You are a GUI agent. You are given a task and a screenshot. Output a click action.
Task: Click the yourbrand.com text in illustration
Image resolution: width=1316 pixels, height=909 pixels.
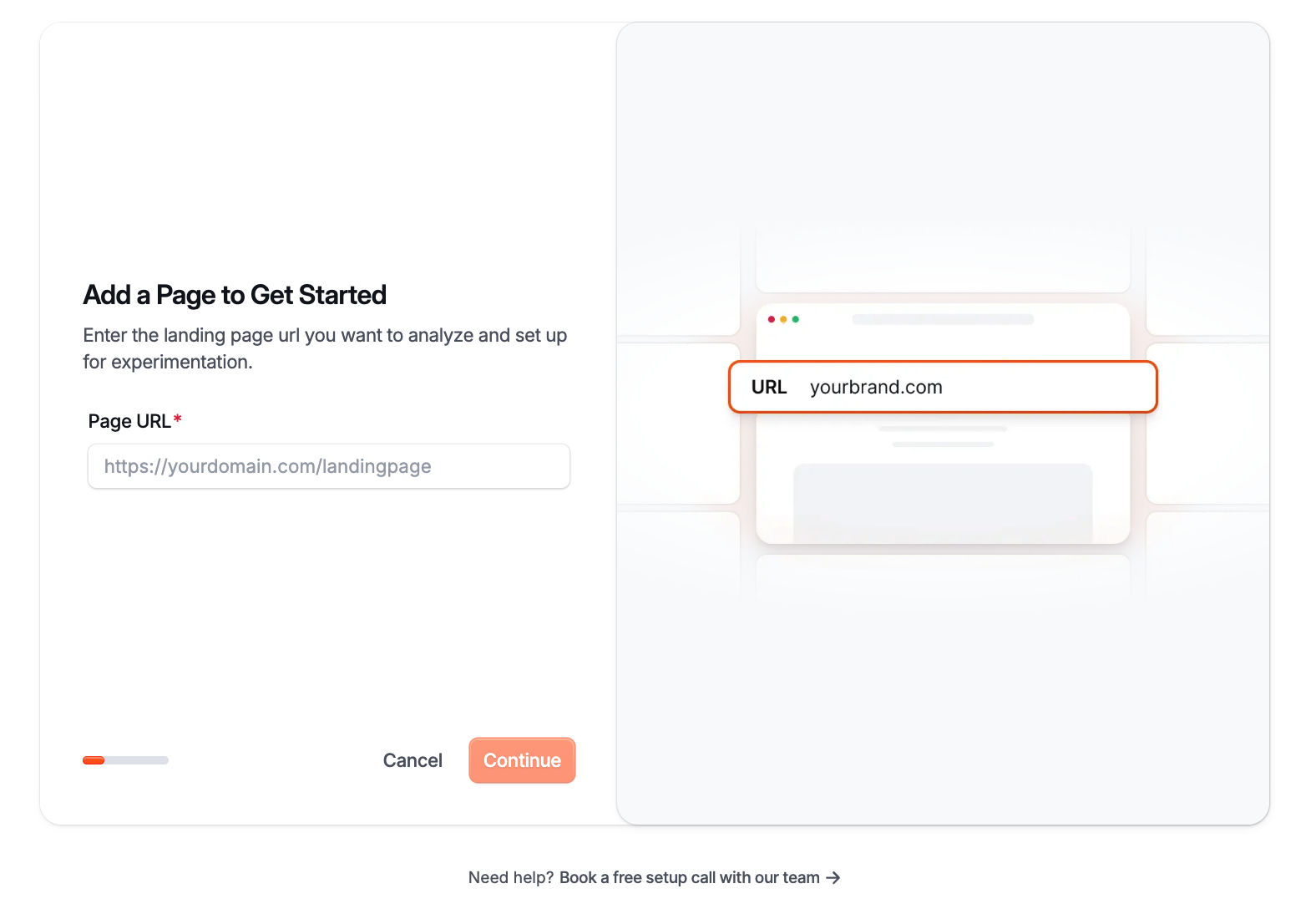(x=876, y=387)
